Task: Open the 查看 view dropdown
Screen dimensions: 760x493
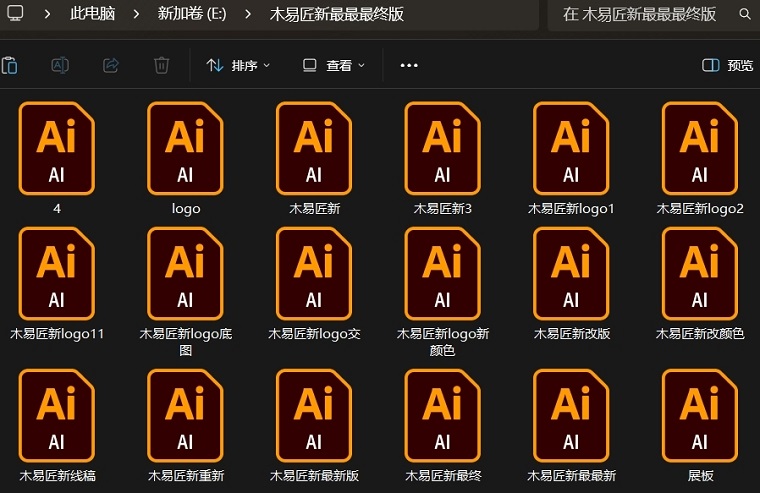Action: click(334, 65)
